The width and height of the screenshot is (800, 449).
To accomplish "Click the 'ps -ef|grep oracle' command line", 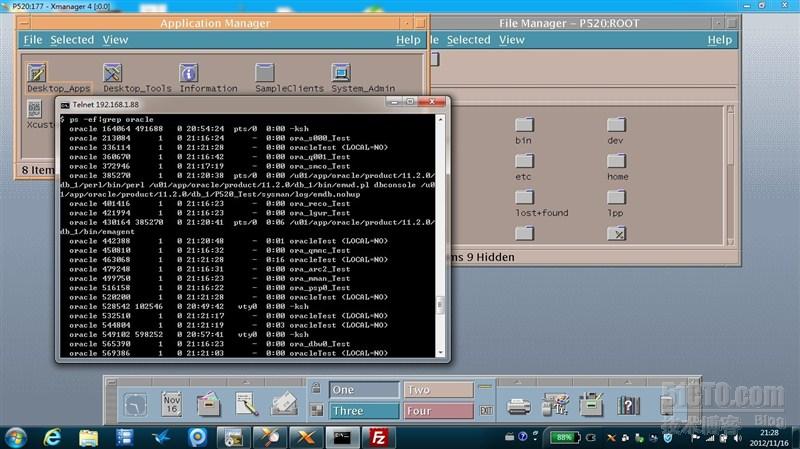I will 107,119.
